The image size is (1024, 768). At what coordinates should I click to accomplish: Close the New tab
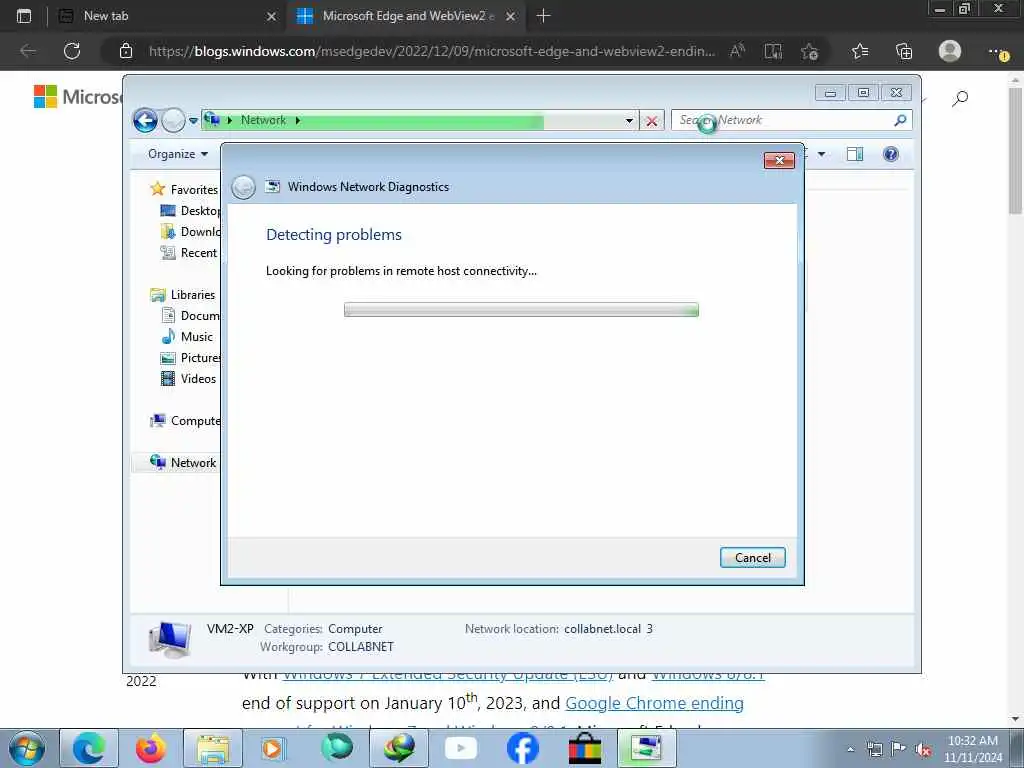tap(272, 16)
